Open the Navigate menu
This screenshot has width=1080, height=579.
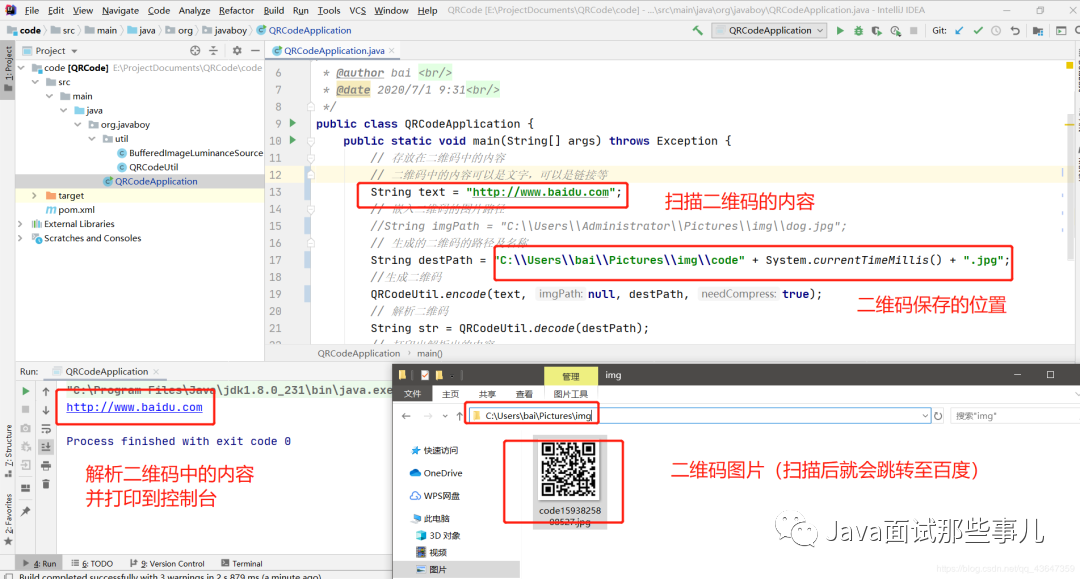[x=120, y=10]
